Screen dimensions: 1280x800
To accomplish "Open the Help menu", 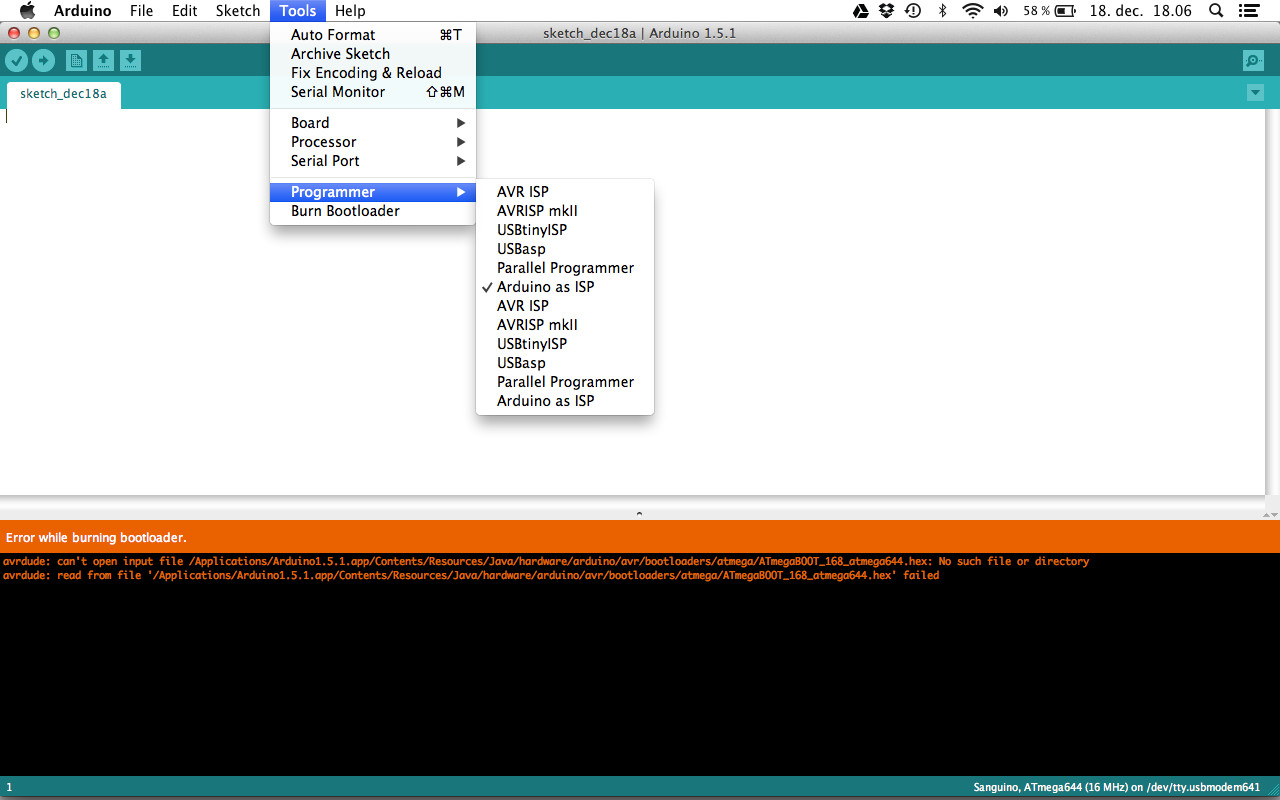I will [350, 11].
